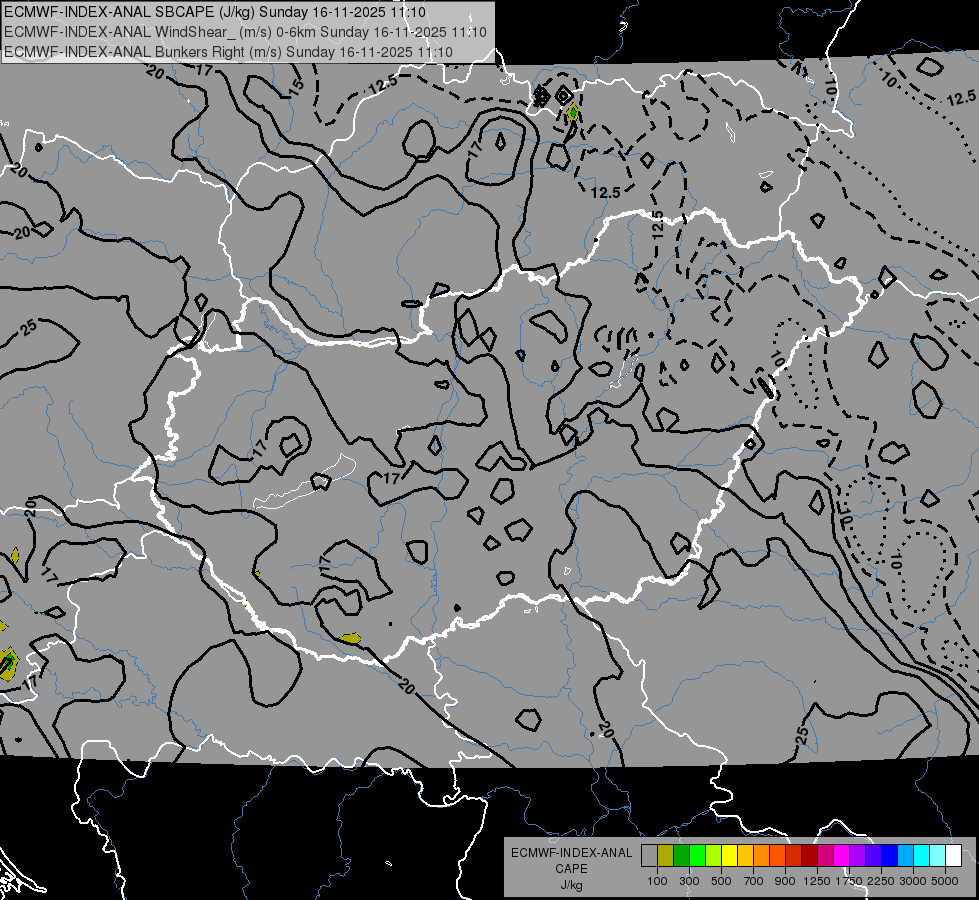Viewport: 979px width, 900px height.
Task: Choose the bright green legend swatch
Action: [697, 856]
